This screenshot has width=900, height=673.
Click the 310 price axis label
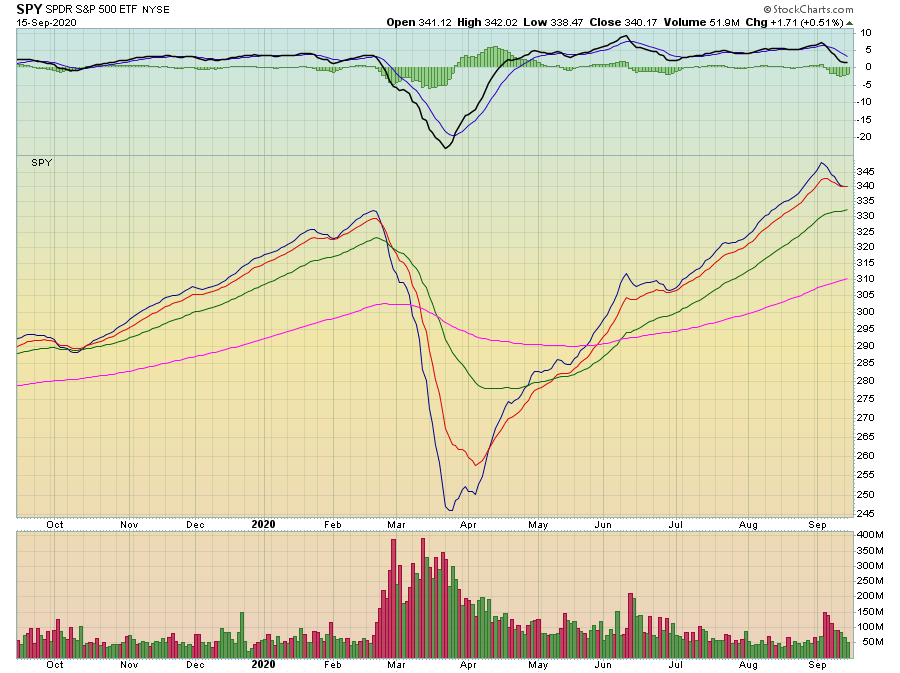click(x=866, y=279)
